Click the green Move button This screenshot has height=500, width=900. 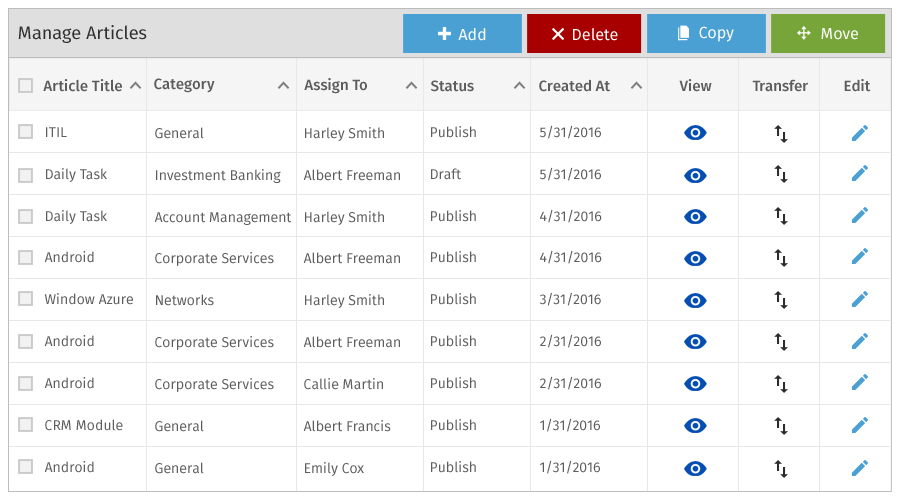pos(828,34)
